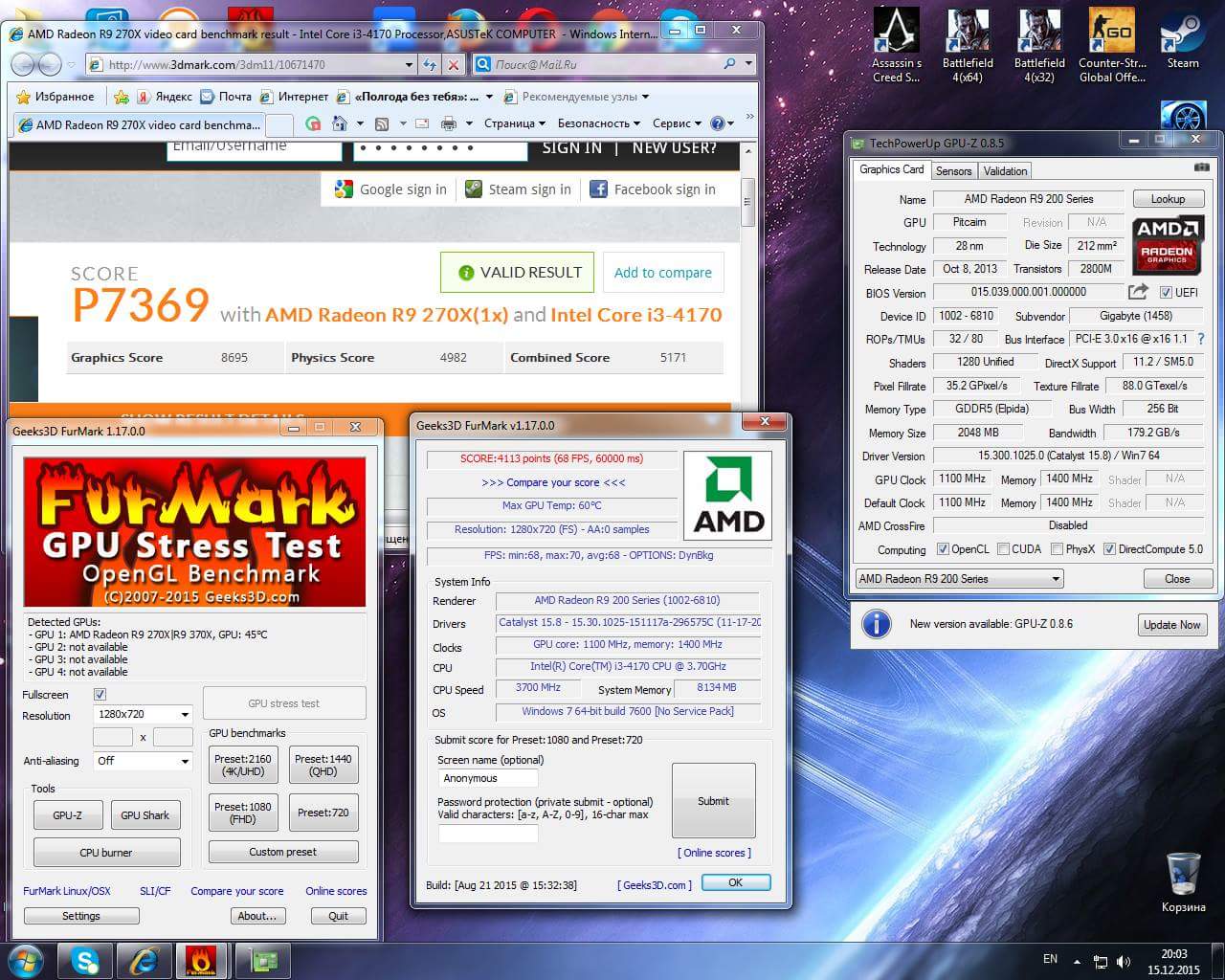Click the Add to compare link

pos(662,273)
